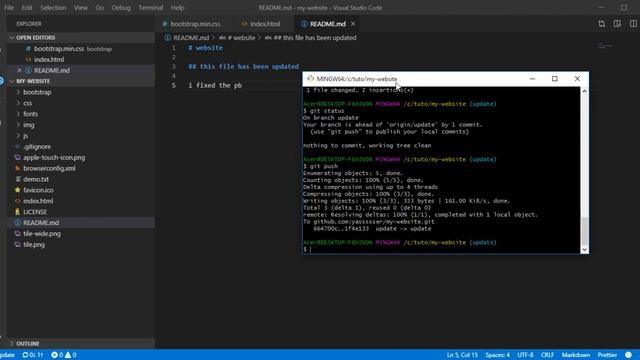Screen dimensions: 640x360
Task: Change the Markdown language mode
Action: pyautogui.click(x=576, y=355)
